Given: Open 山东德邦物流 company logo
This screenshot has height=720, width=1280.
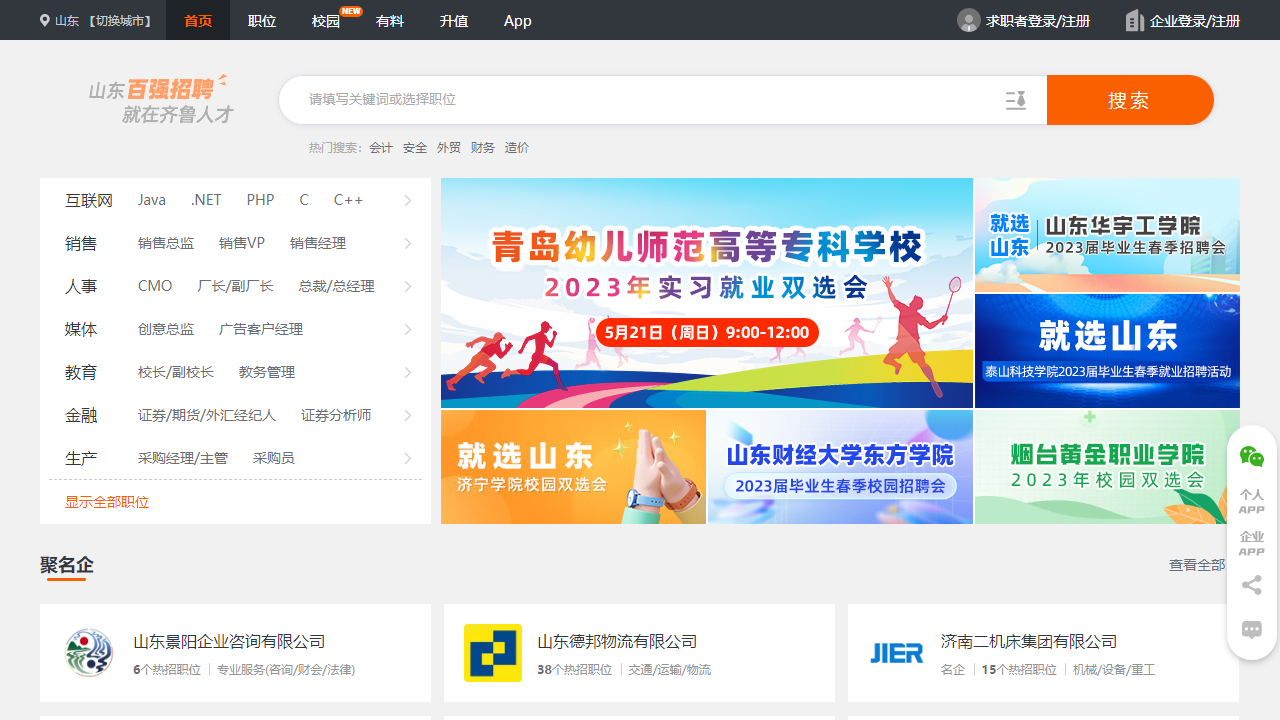Looking at the screenshot, I should (x=493, y=653).
